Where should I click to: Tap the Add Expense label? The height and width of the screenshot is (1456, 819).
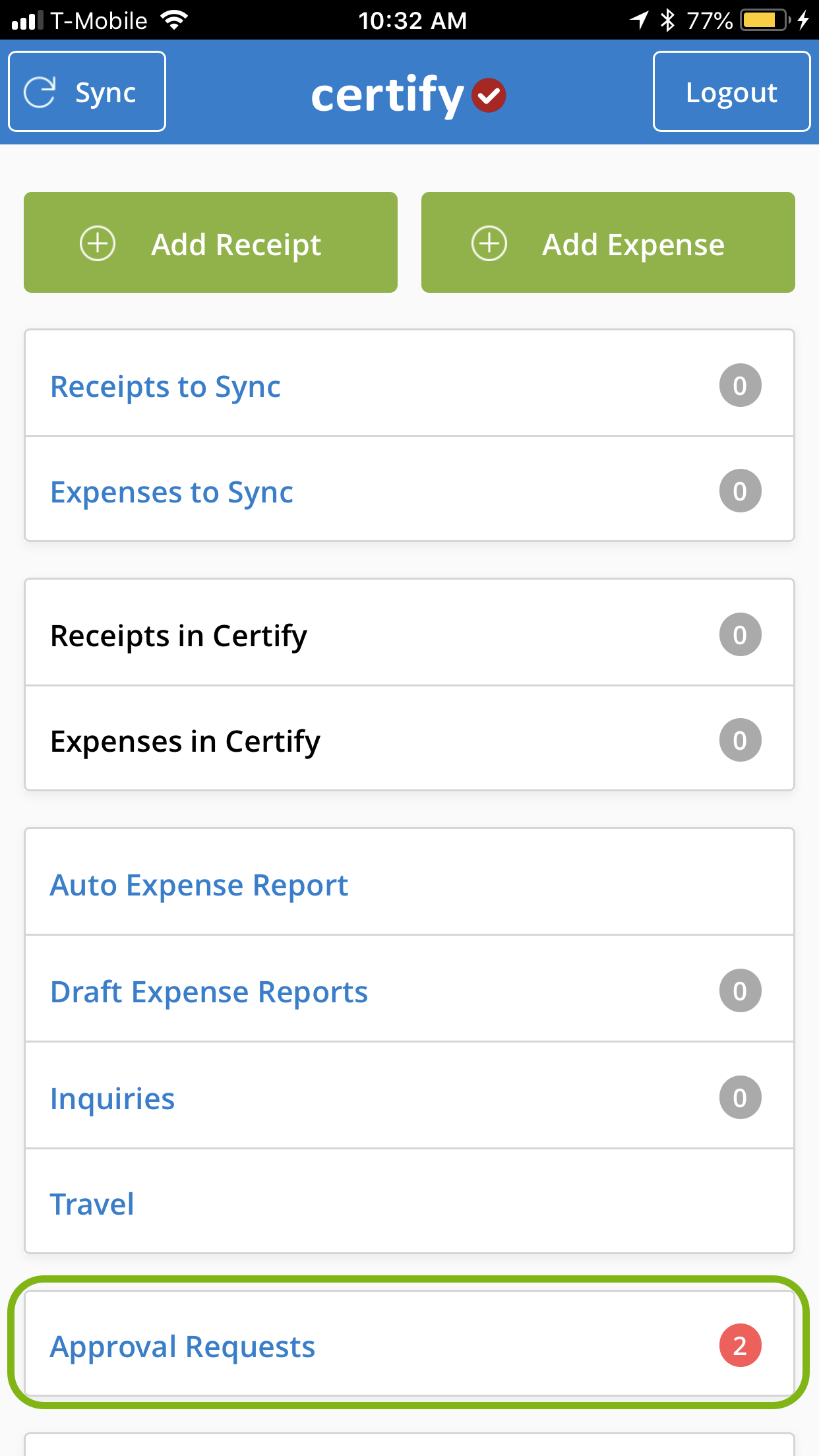click(x=633, y=245)
